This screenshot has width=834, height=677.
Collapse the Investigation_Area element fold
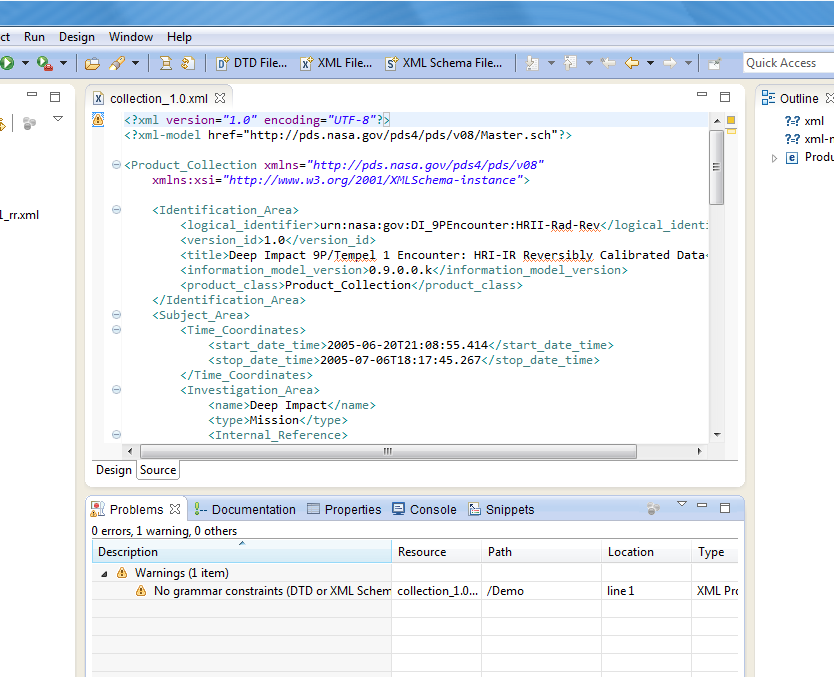(x=116, y=390)
